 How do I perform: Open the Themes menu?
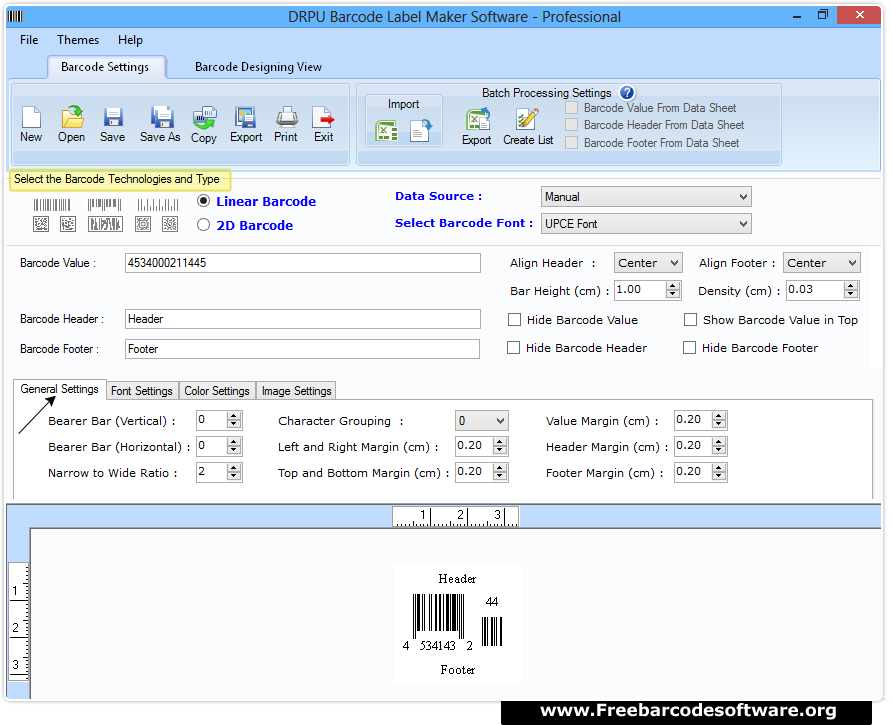click(78, 40)
